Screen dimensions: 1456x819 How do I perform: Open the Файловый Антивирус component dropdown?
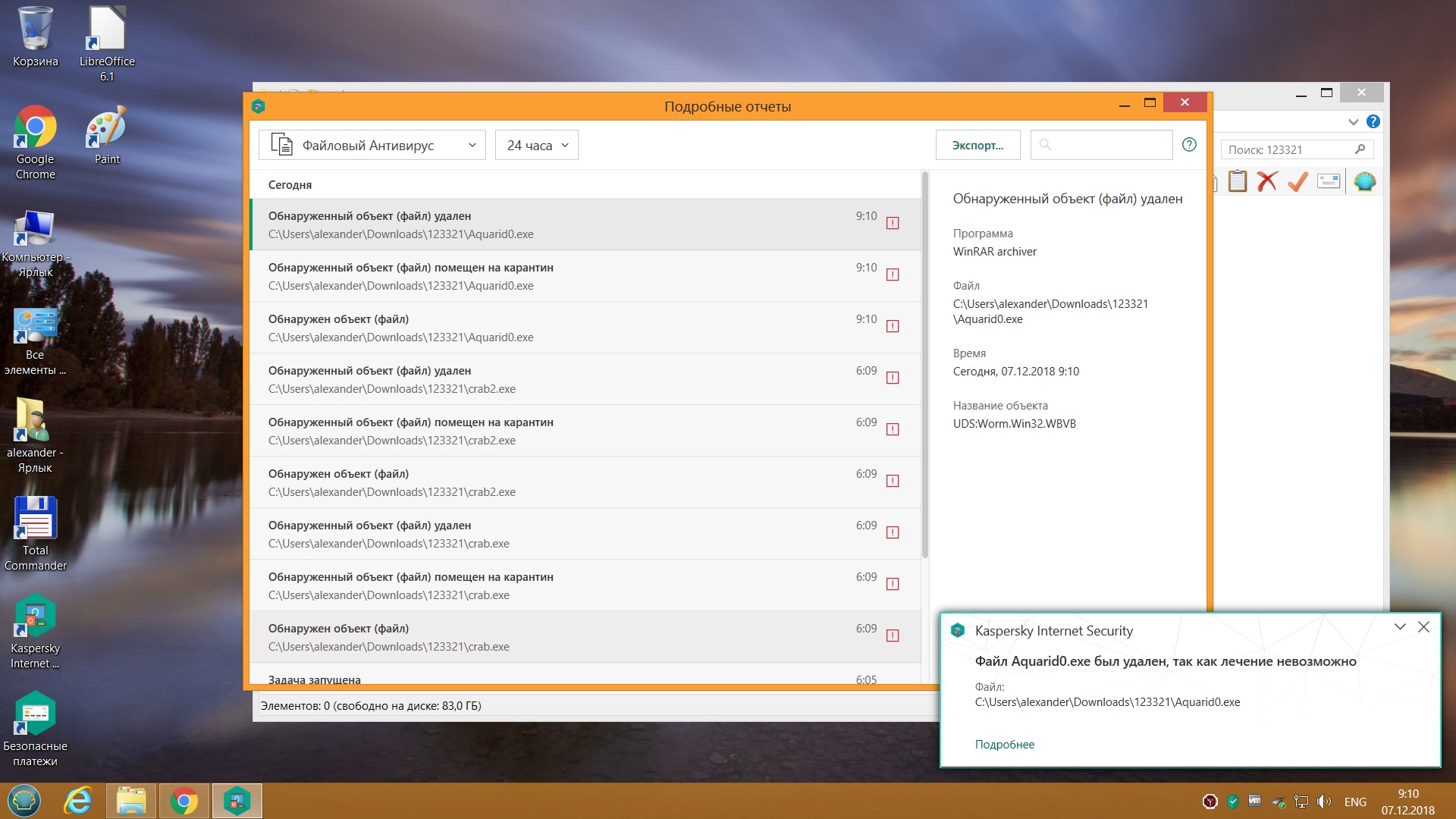(x=372, y=145)
